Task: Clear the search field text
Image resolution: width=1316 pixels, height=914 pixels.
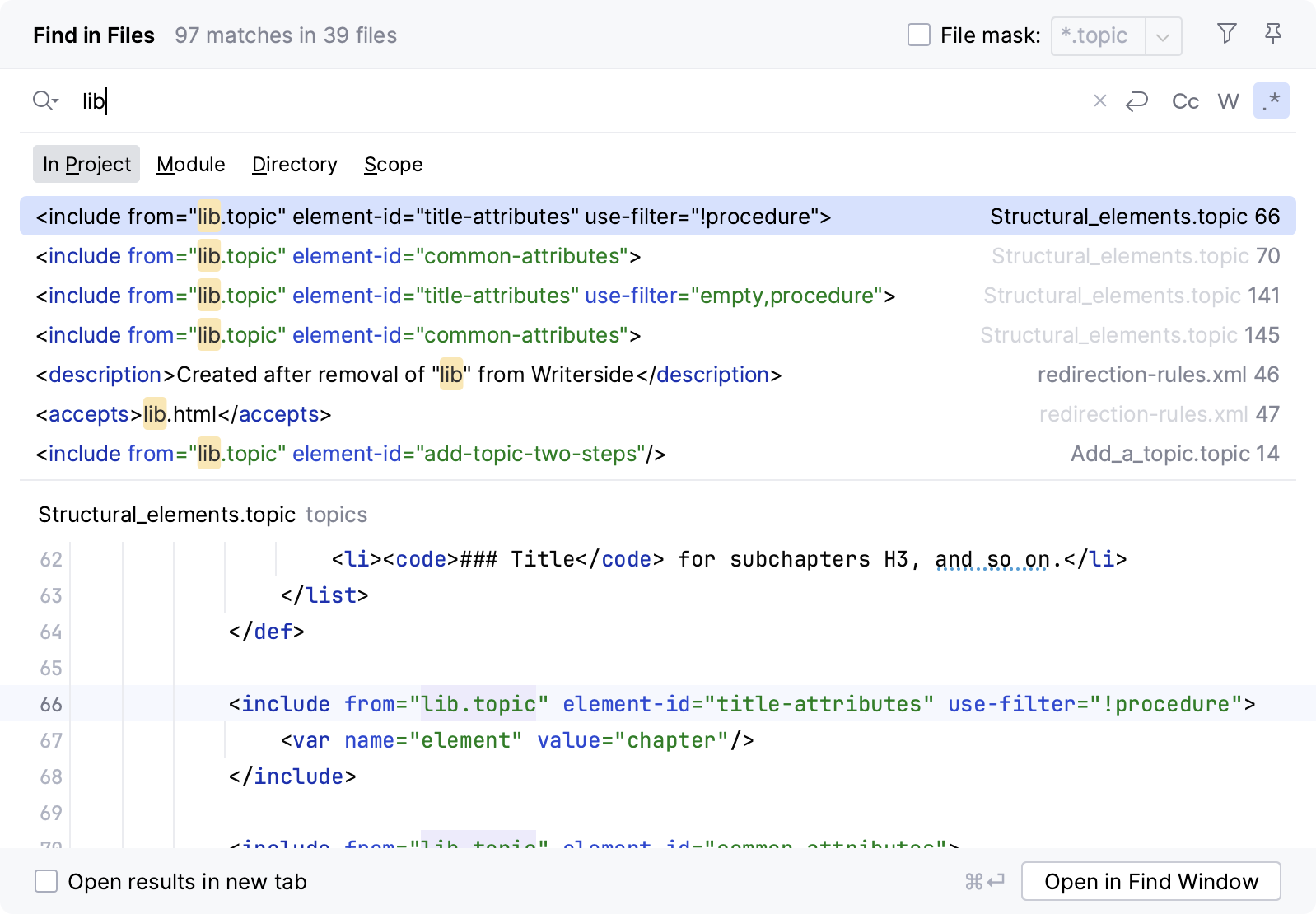Action: [1099, 101]
